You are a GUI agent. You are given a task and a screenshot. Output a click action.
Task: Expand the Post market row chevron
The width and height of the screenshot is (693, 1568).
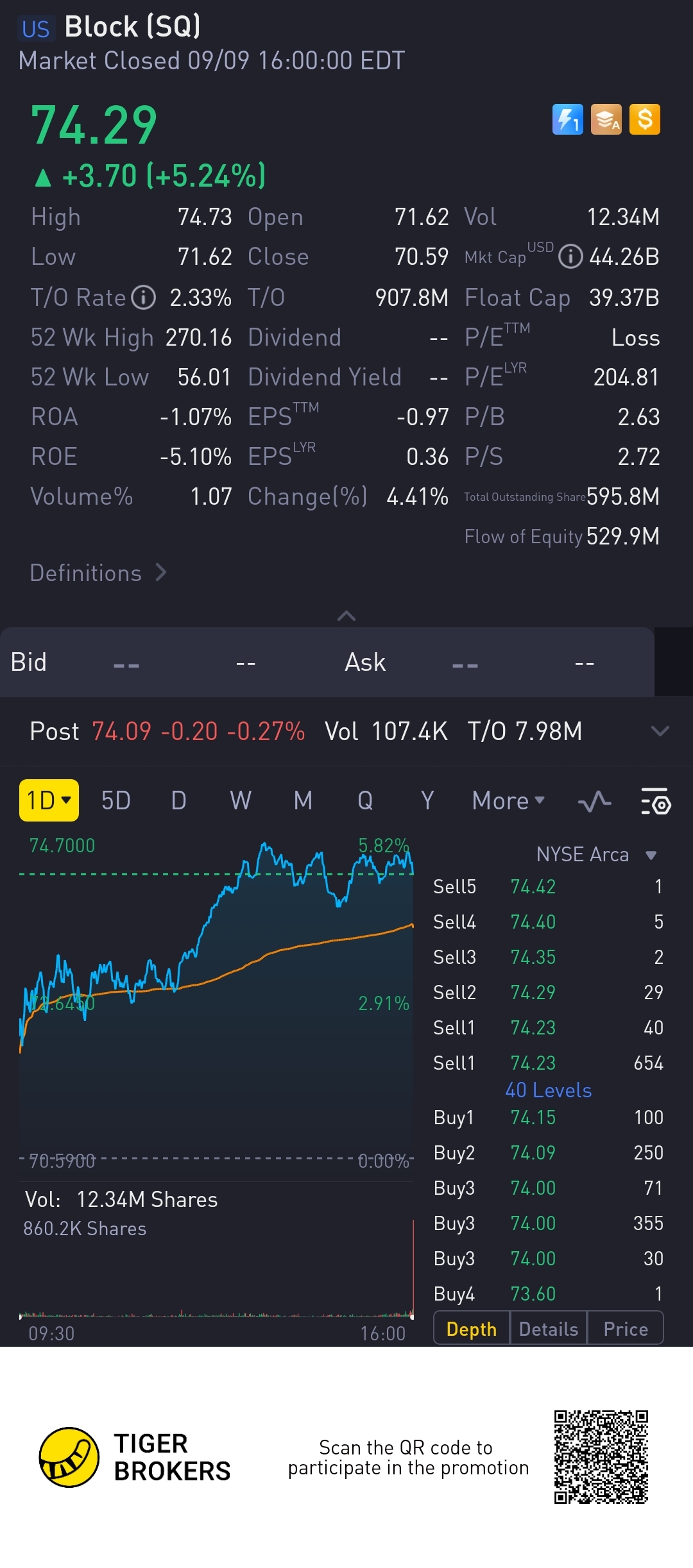pyautogui.click(x=660, y=731)
